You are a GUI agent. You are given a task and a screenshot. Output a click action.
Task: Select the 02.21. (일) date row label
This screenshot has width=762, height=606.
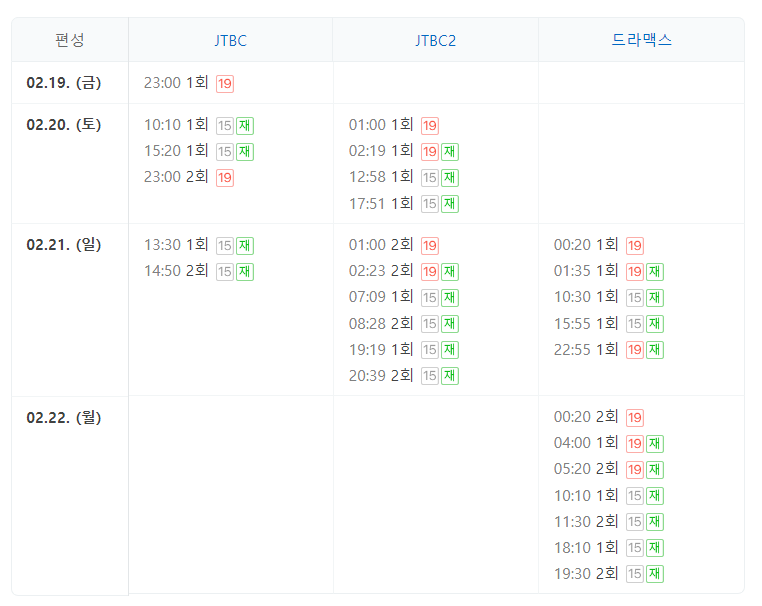point(64,244)
